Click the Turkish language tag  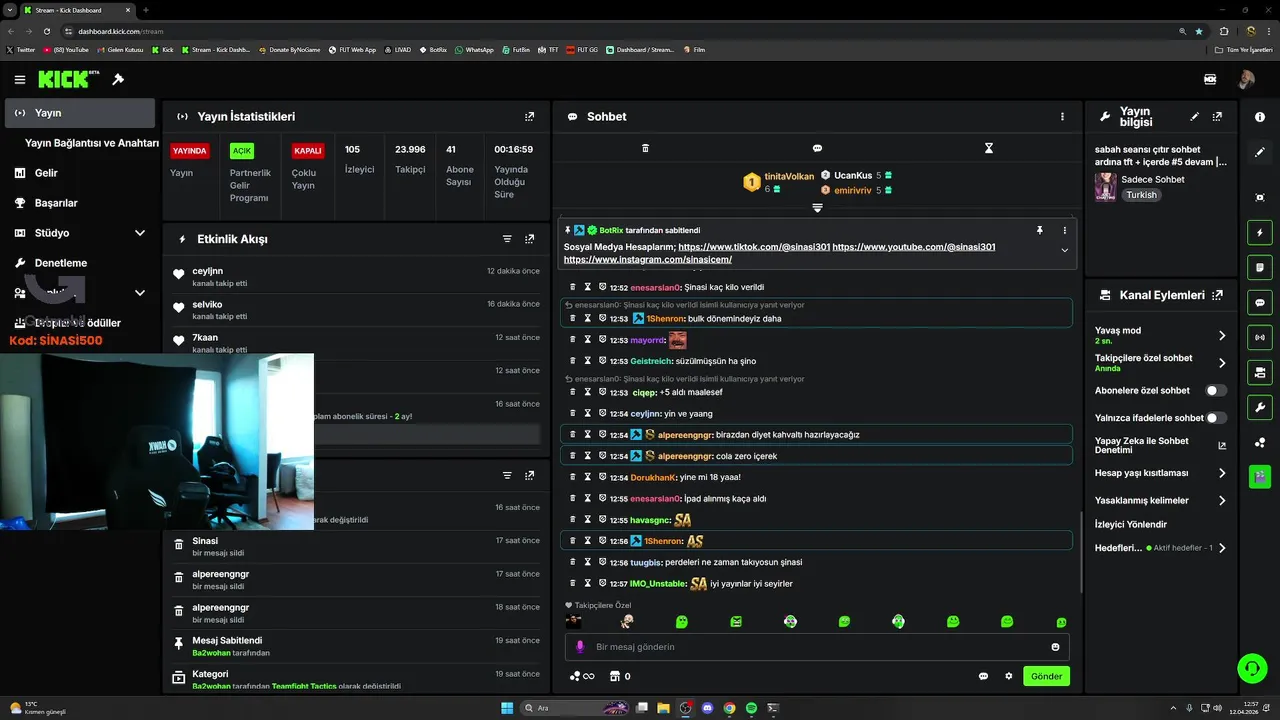(x=1141, y=195)
